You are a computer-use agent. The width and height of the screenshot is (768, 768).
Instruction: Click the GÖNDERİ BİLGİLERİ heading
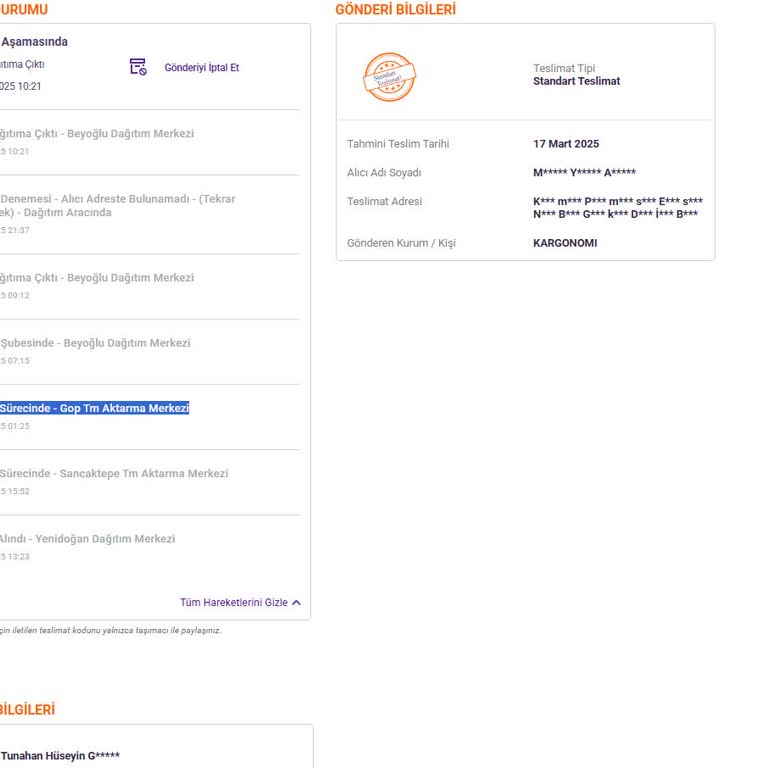click(x=396, y=9)
